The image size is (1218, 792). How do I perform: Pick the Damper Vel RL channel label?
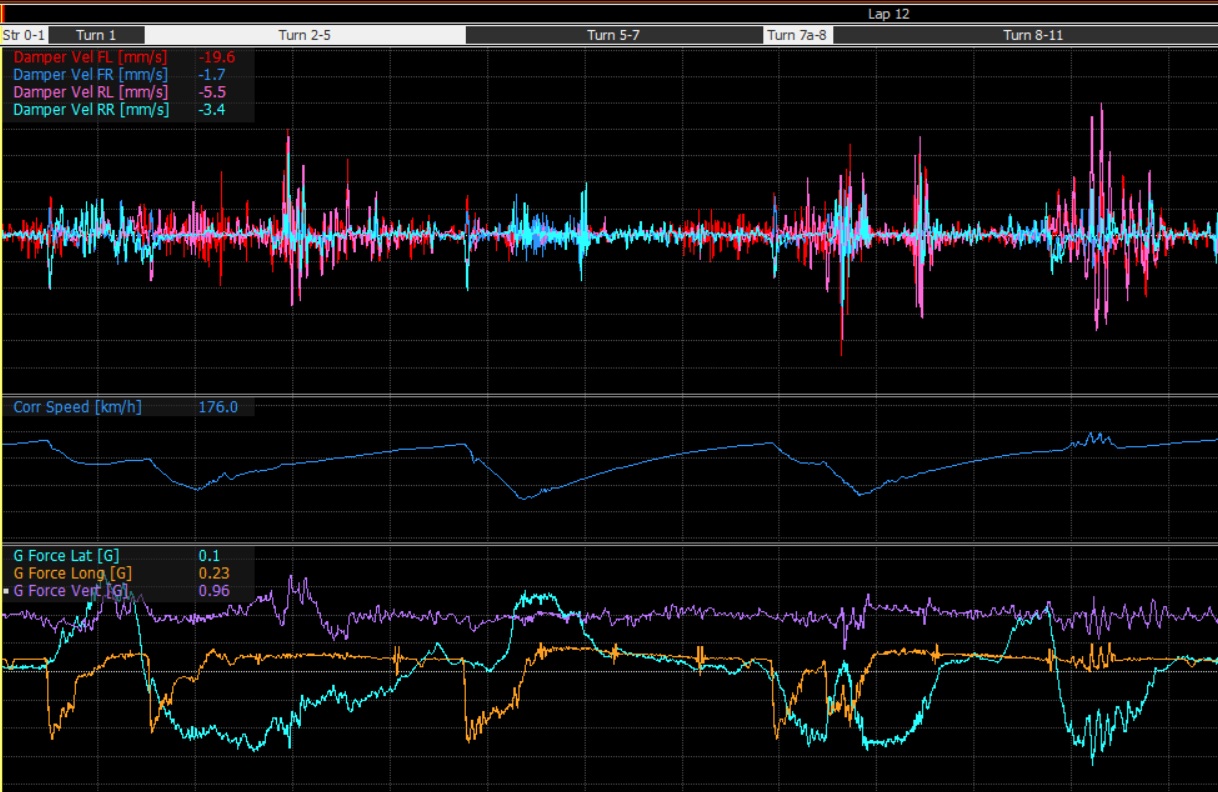pos(90,92)
